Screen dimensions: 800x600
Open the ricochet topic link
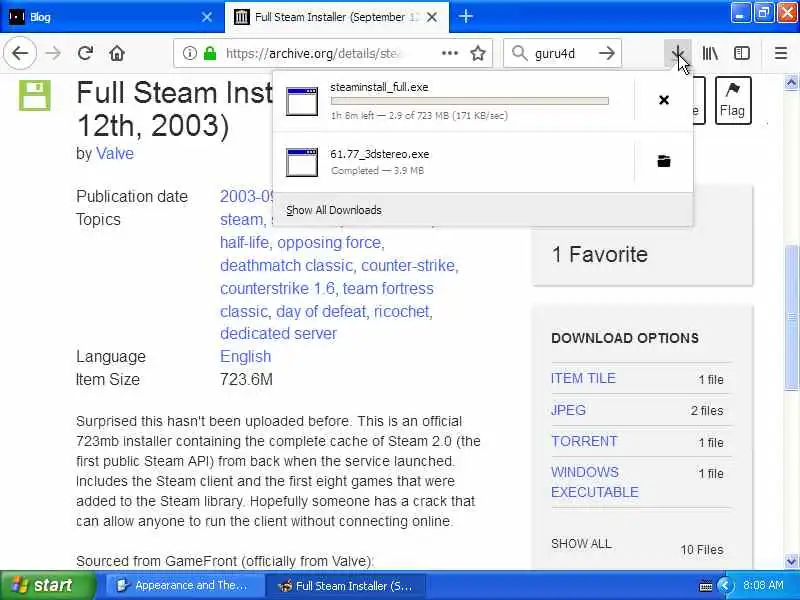click(402, 311)
